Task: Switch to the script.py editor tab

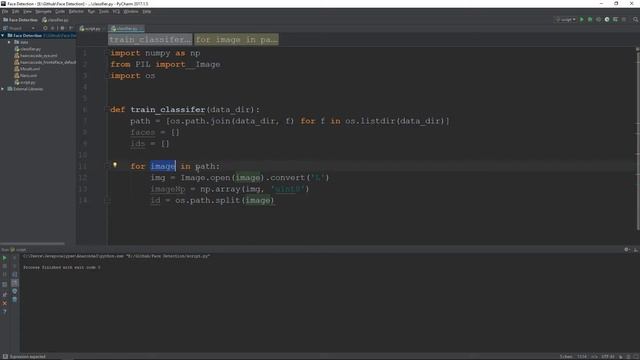Action: pyautogui.click(x=90, y=29)
